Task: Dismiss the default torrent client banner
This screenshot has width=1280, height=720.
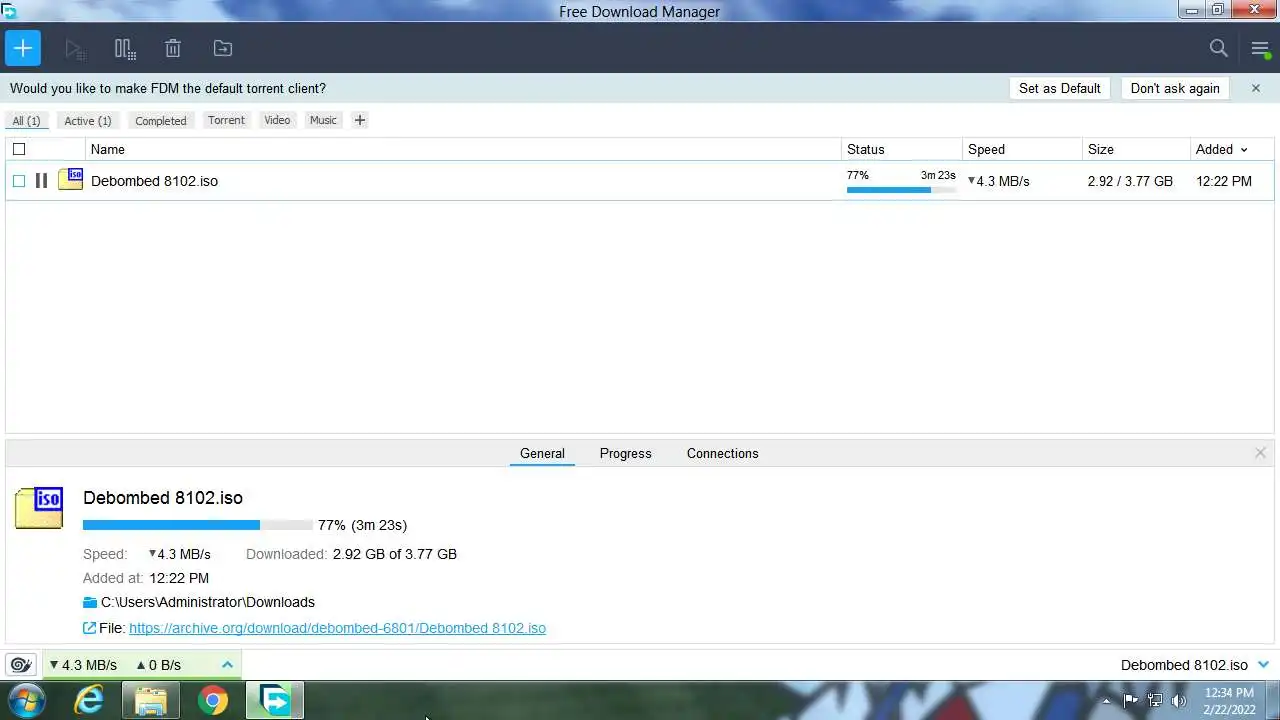Action: click(1256, 88)
